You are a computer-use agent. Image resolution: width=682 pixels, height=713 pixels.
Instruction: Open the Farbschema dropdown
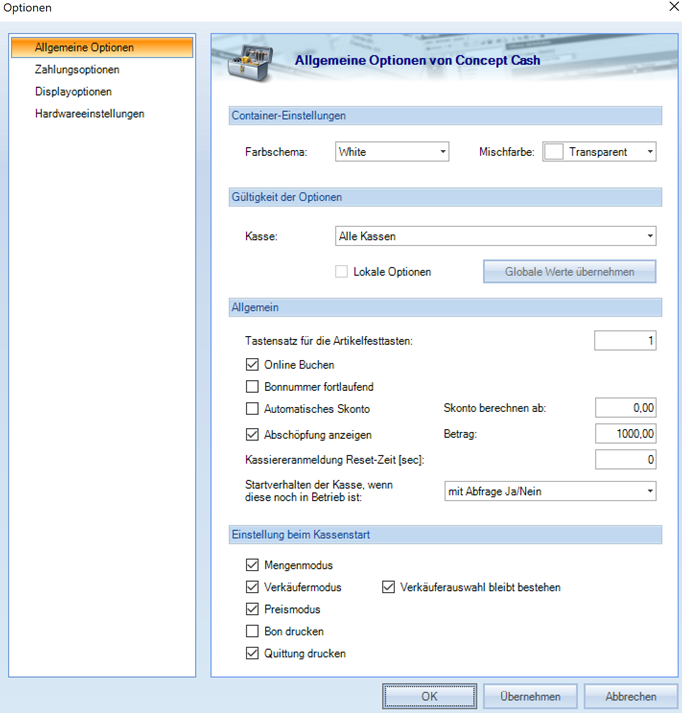coord(392,151)
